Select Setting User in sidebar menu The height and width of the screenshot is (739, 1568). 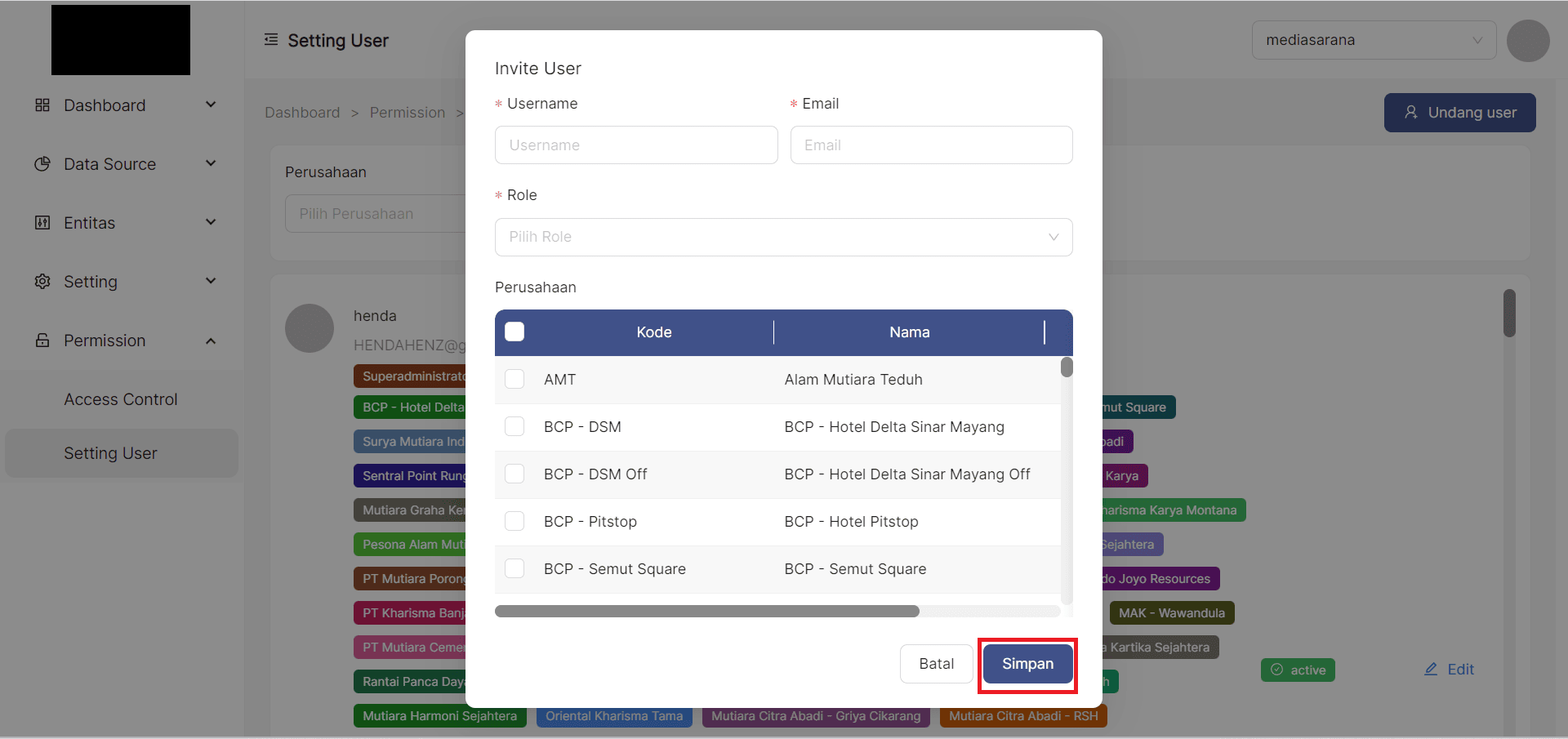pyautogui.click(x=111, y=453)
